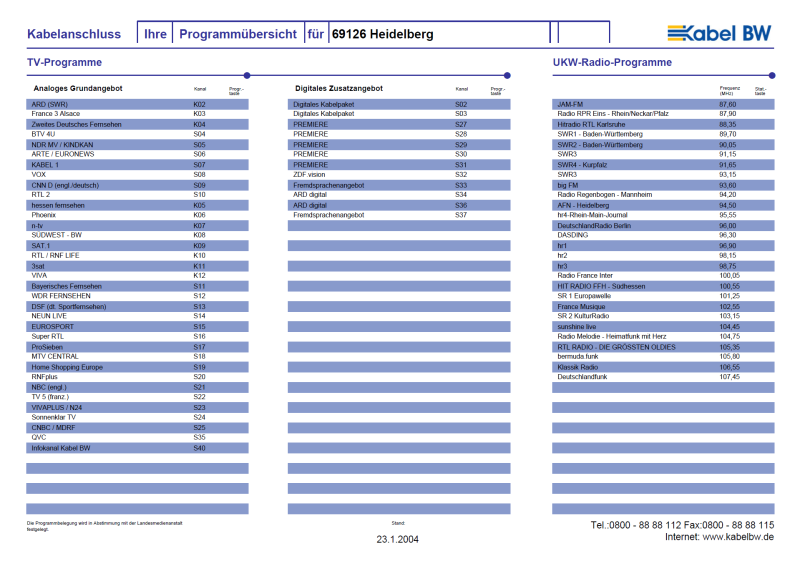The width and height of the screenshot is (800, 566).
Task: Click the date 23.1.2004
Action: click(397, 539)
